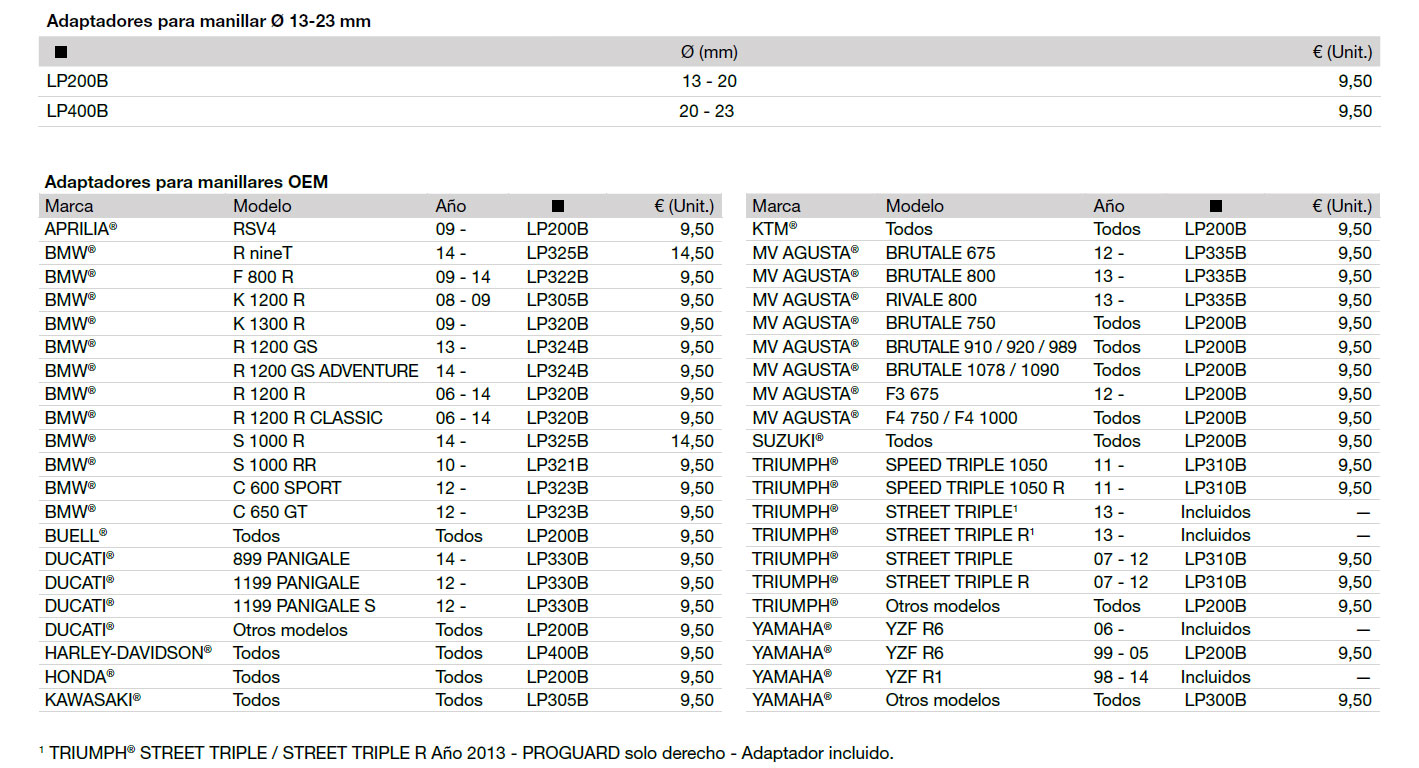Click the black square icon in the Aprilia table header
The height and width of the screenshot is (768, 1419).
(x=558, y=206)
